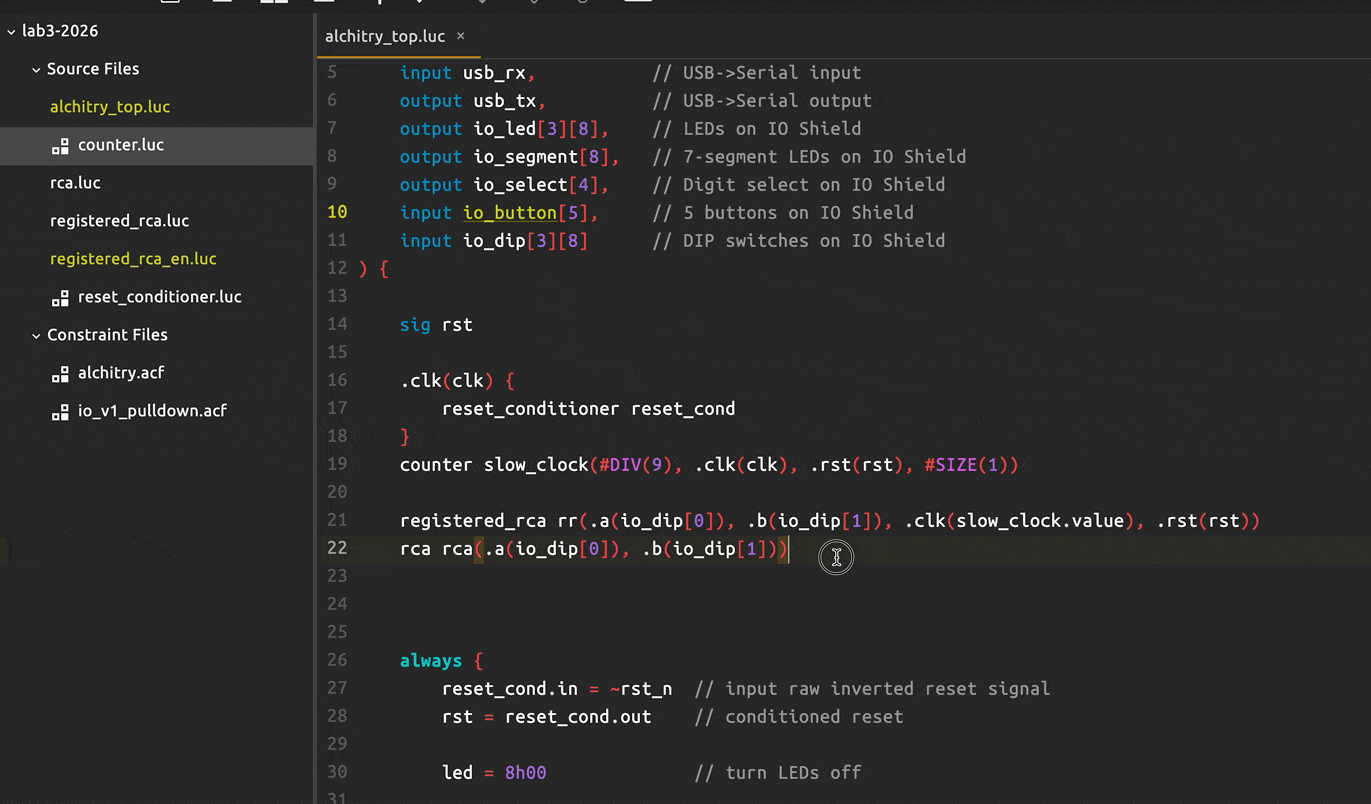Click the component icon next to reset_conditioner.luc

coord(60,298)
